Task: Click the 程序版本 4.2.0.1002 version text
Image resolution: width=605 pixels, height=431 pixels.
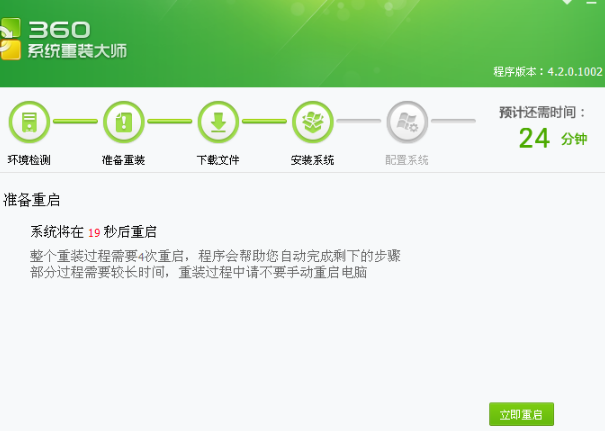Action: (x=547, y=72)
